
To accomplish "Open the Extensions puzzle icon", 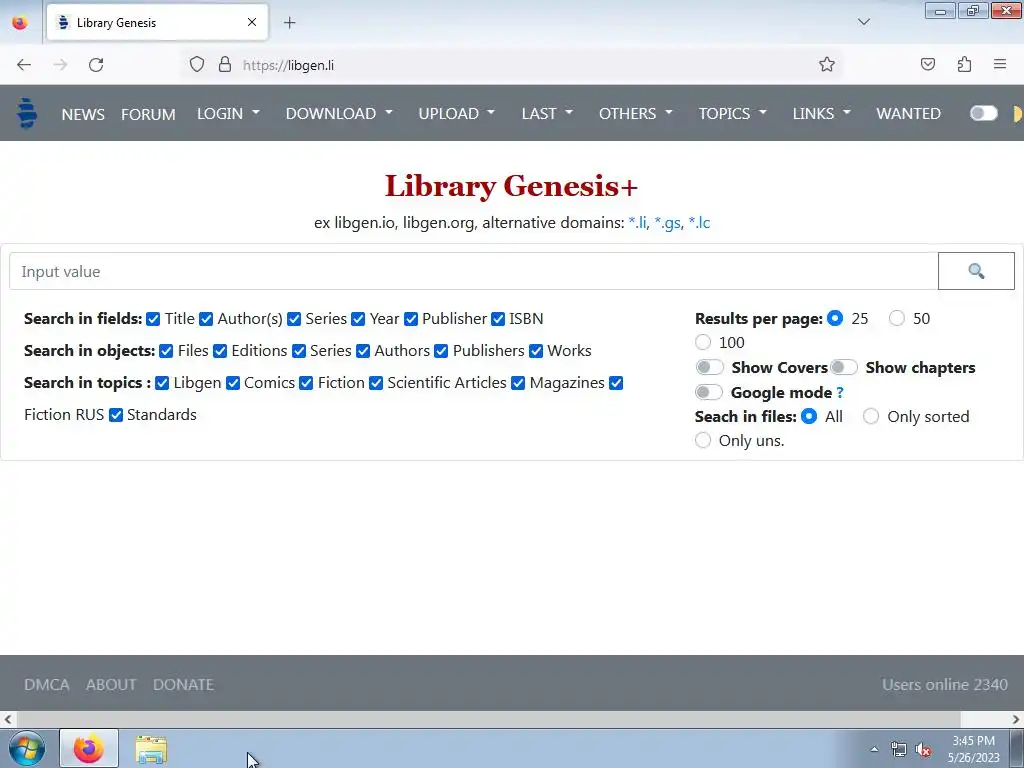I will [964, 65].
